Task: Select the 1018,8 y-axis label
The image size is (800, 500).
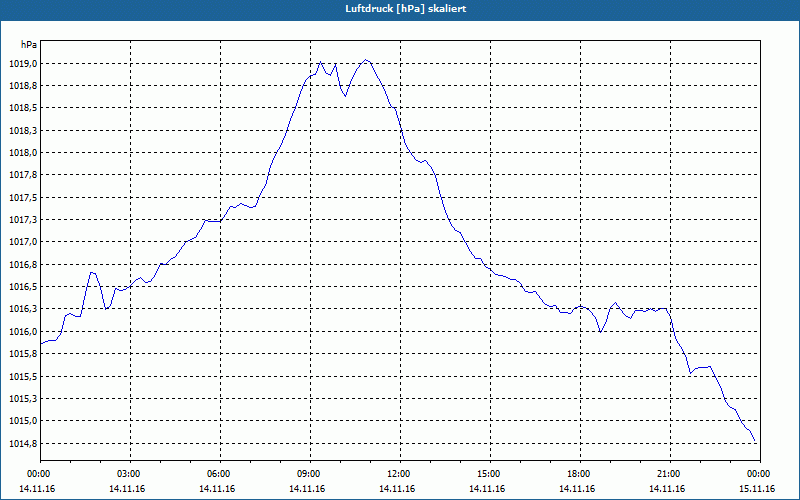Action: point(23,86)
